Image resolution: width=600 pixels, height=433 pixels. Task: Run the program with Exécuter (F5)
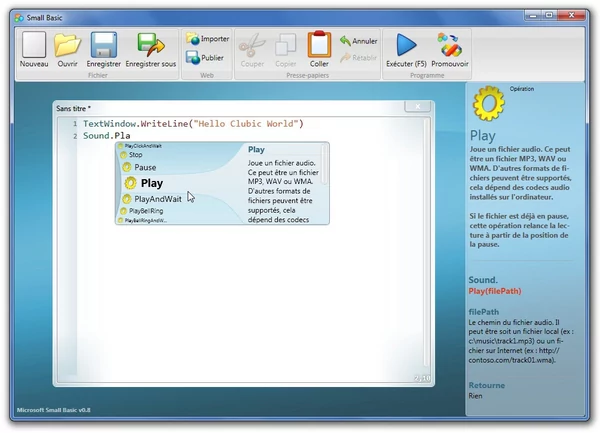coord(406,50)
